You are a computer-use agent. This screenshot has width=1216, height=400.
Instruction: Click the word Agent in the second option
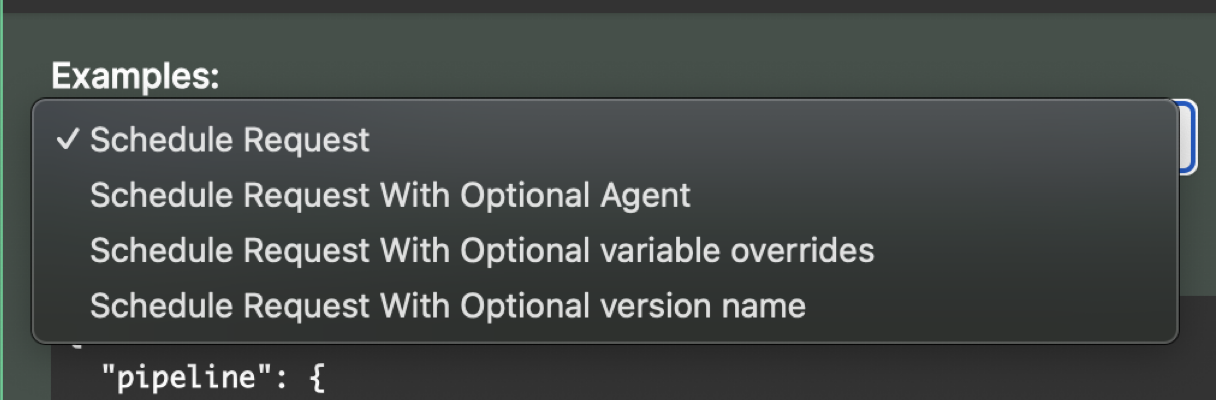tap(644, 195)
